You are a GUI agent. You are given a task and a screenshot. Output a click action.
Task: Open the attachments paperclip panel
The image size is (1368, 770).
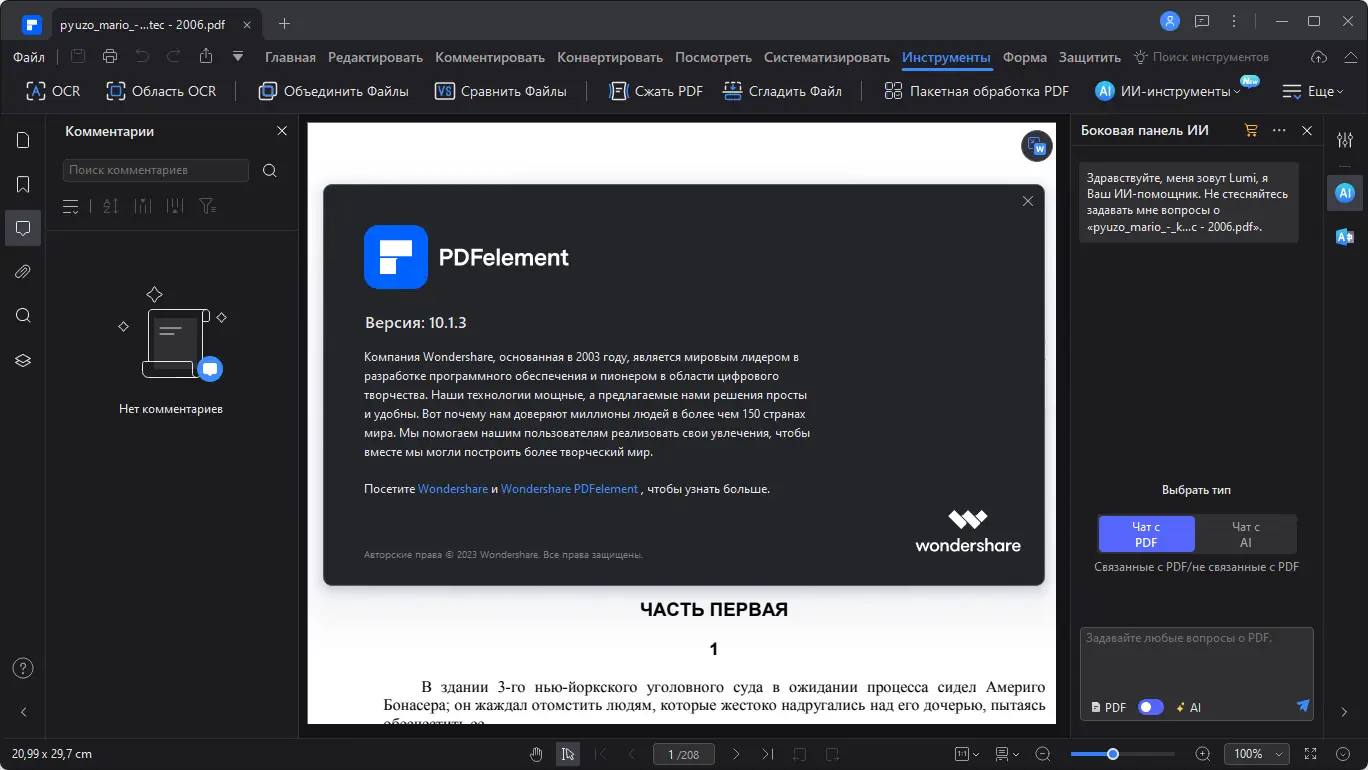[23, 272]
